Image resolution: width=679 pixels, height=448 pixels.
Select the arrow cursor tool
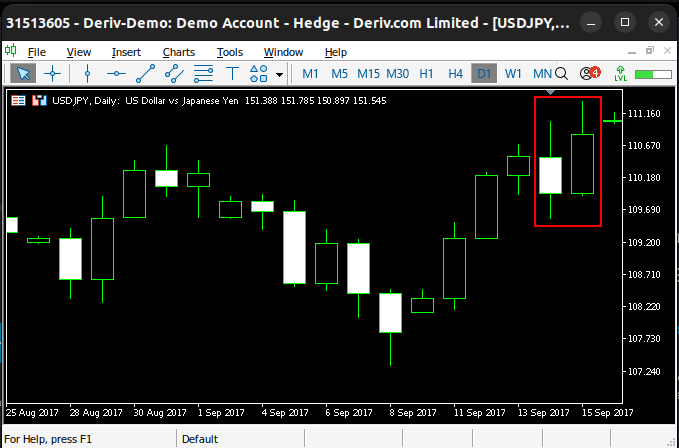point(23,74)
